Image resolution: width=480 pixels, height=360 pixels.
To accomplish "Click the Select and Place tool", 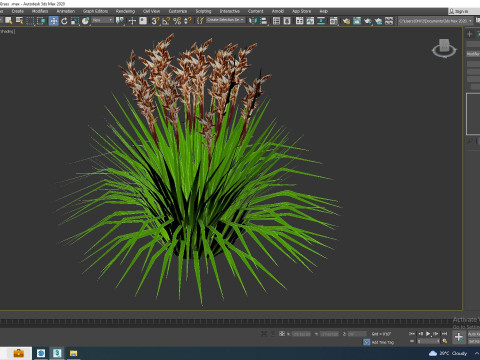I will [85, 21].
